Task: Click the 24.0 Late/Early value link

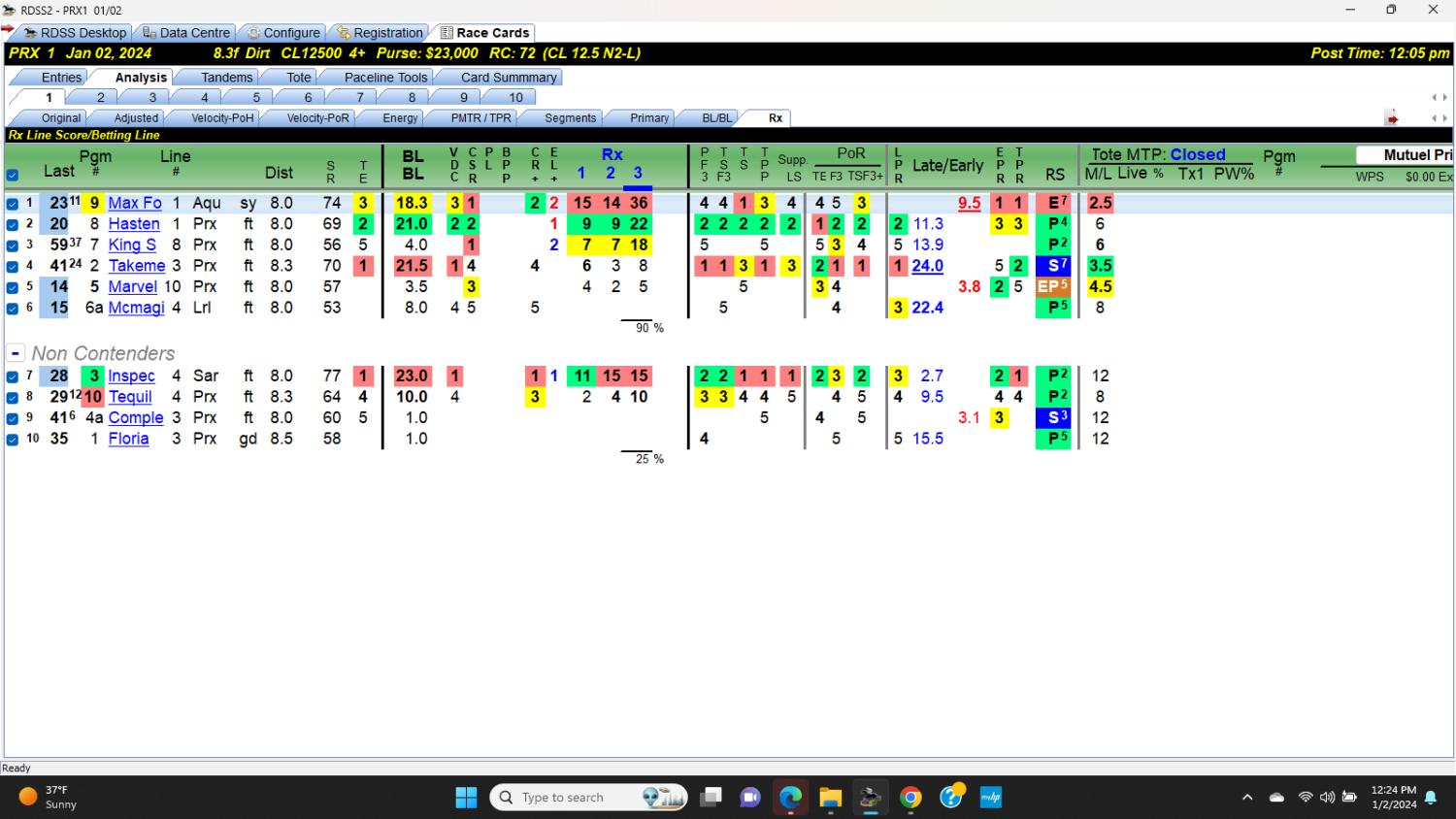Action: 928,266
